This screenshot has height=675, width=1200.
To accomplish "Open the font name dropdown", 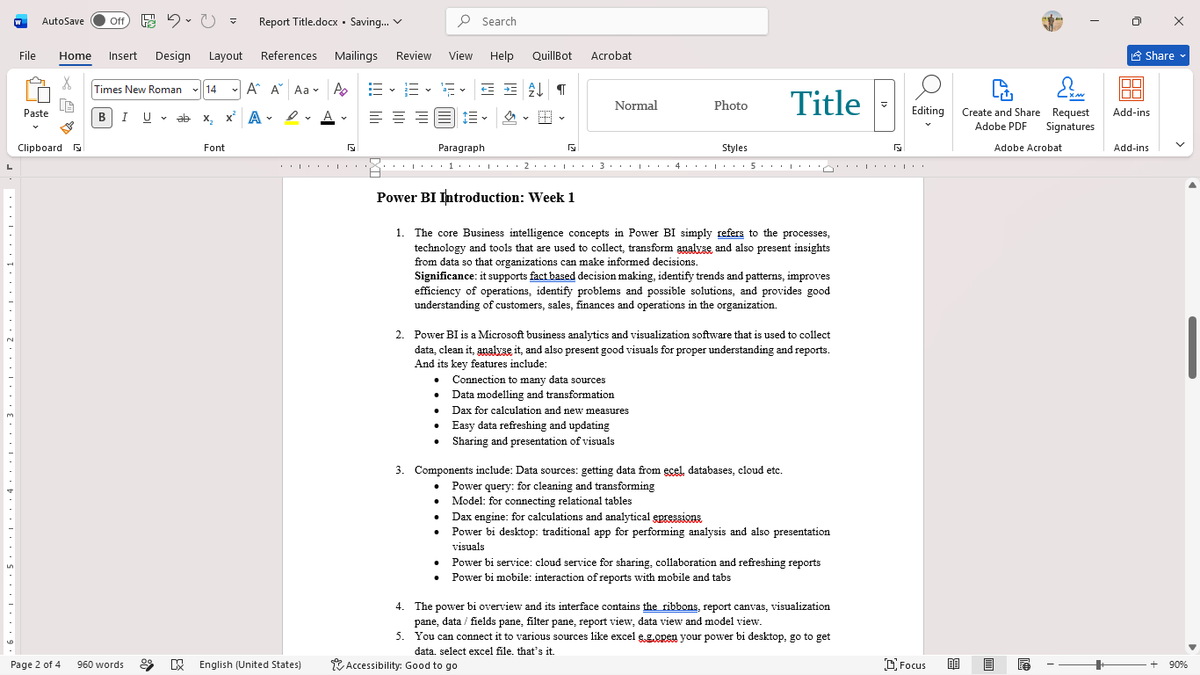I will tap(194, 90).
